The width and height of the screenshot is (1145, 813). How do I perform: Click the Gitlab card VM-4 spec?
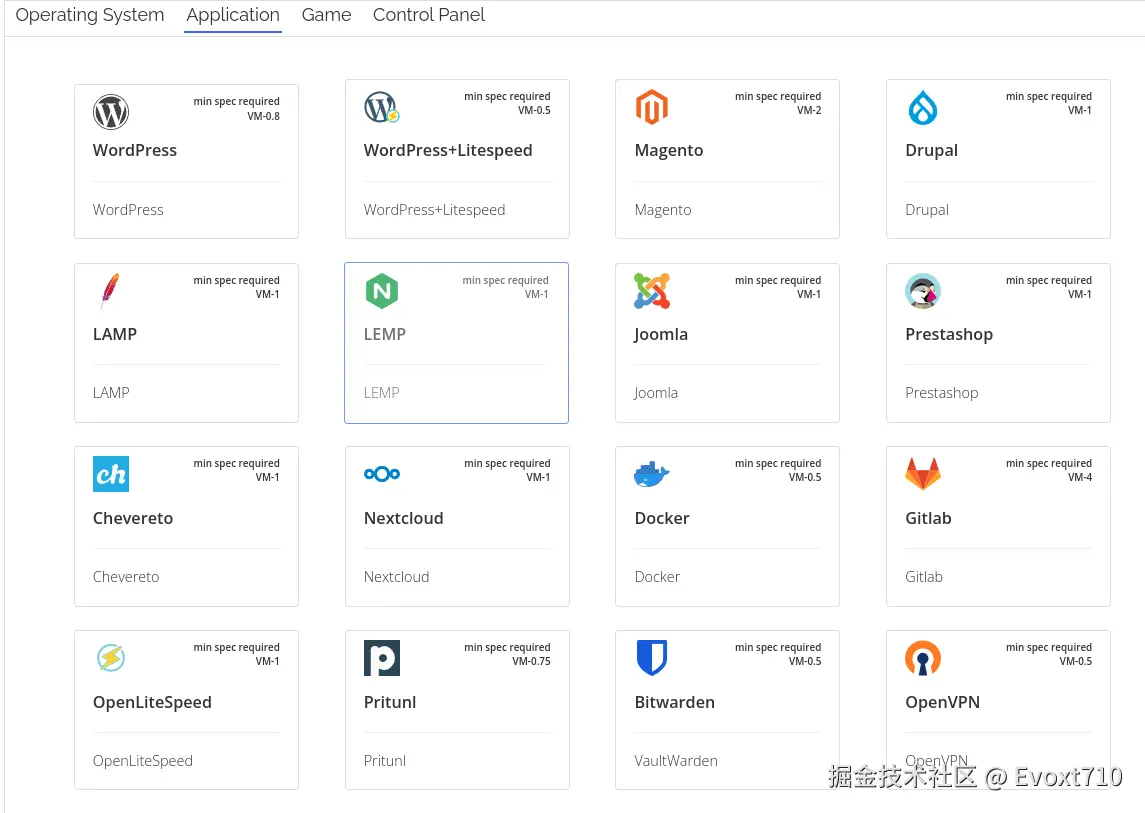click(x=1080, y=477)
